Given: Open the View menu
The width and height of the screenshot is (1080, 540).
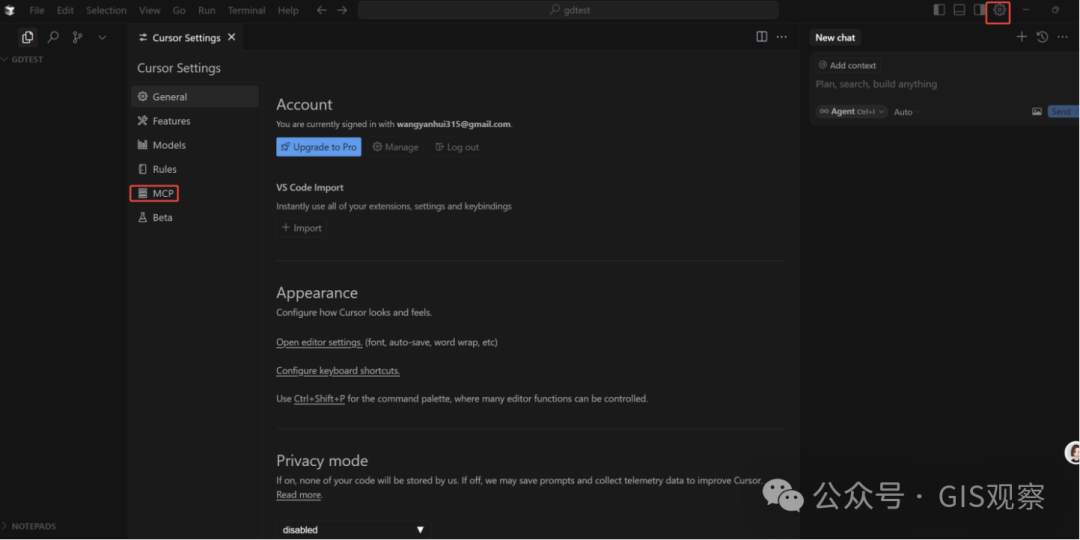Looking at the screenshot, I should [x=149, y=10].
